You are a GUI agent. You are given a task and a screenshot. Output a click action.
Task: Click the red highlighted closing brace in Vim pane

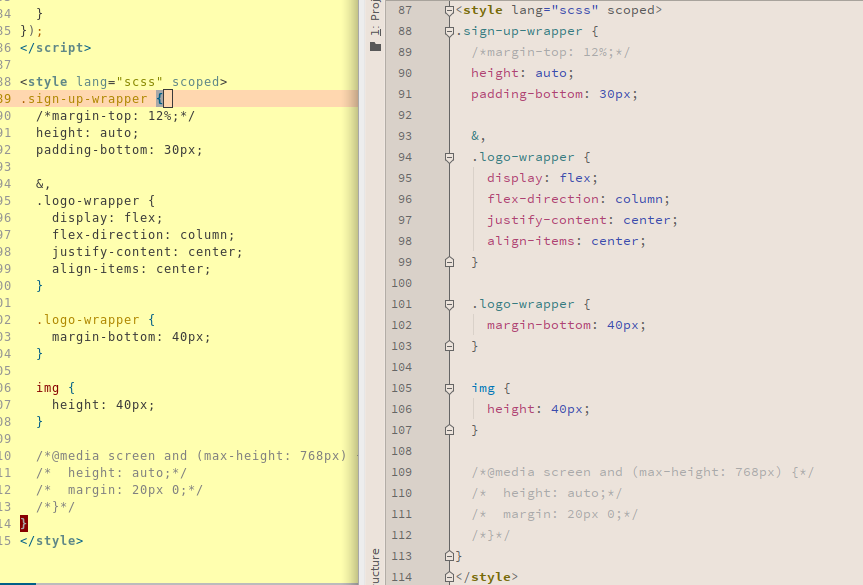[x=24, y=523]
